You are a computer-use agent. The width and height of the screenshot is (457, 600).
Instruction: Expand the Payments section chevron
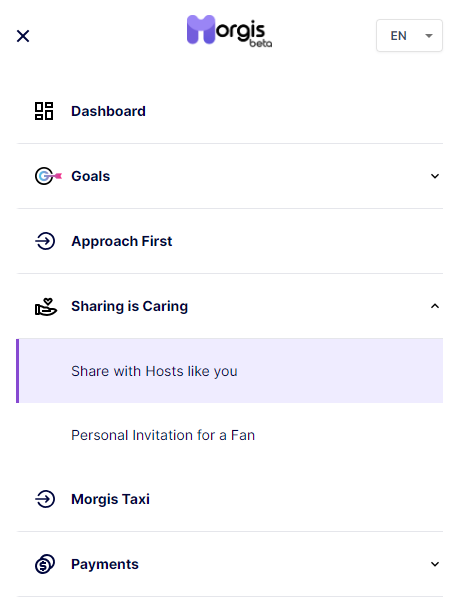tap(435, 564)
